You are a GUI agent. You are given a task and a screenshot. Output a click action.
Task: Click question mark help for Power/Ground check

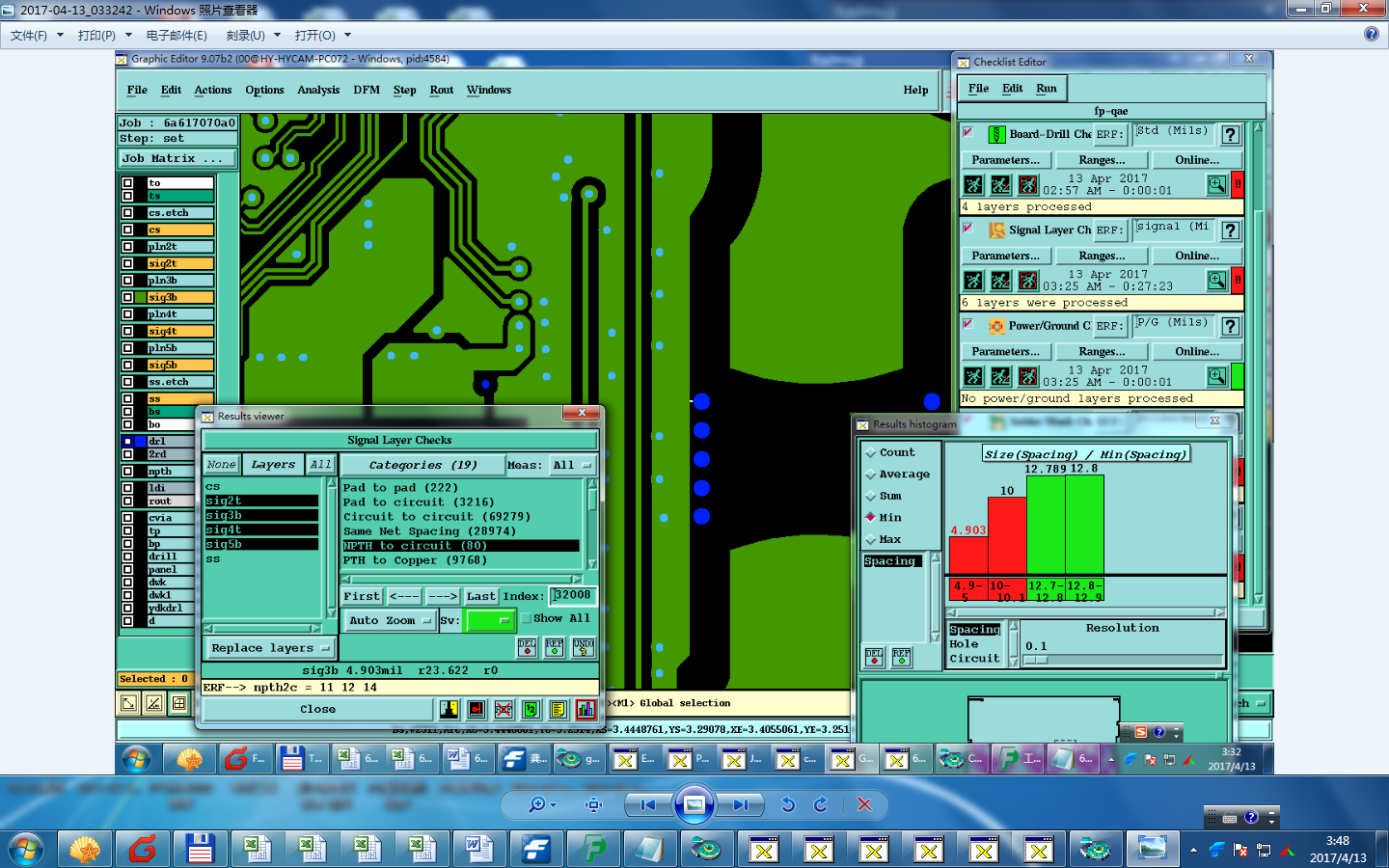1231,326
